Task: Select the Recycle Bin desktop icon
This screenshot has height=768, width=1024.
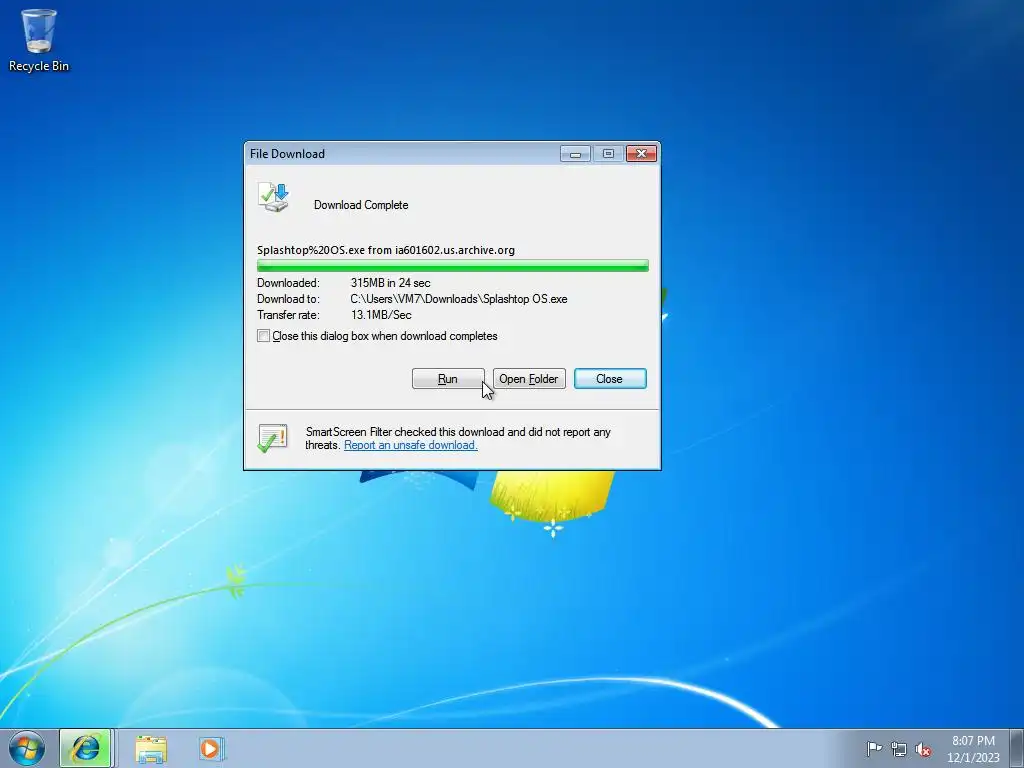Action: (39, 40)
